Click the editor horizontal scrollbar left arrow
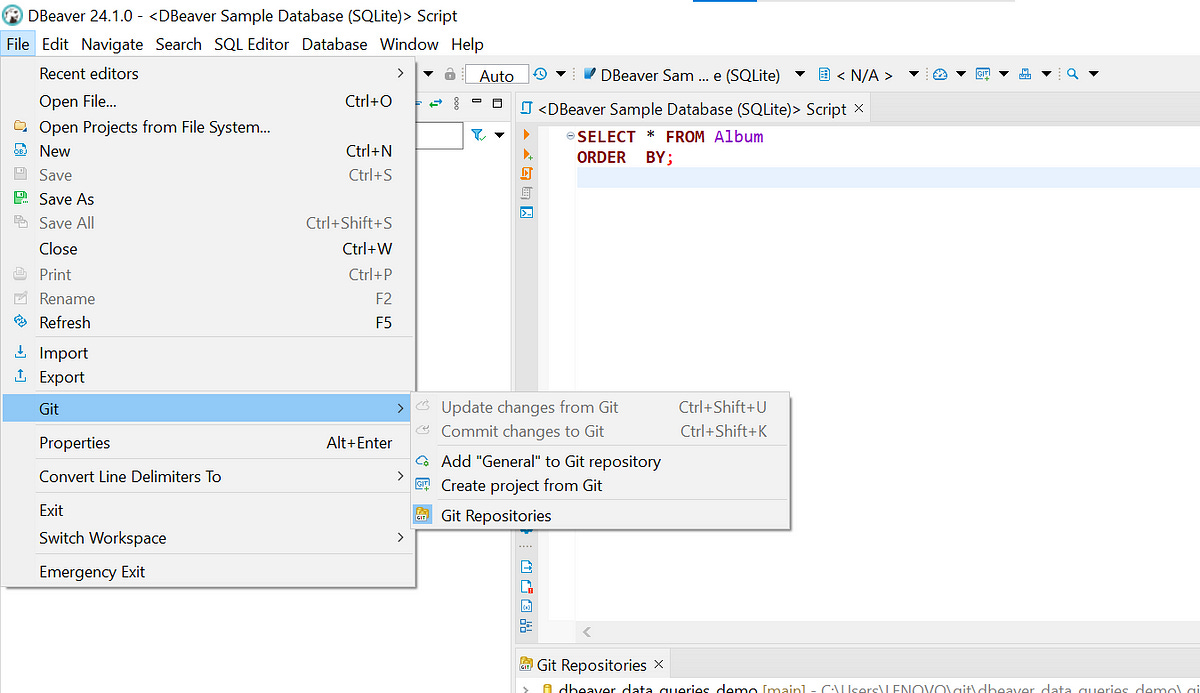The width and height of the screenshot is (1200, 693). tap(586, 632)
